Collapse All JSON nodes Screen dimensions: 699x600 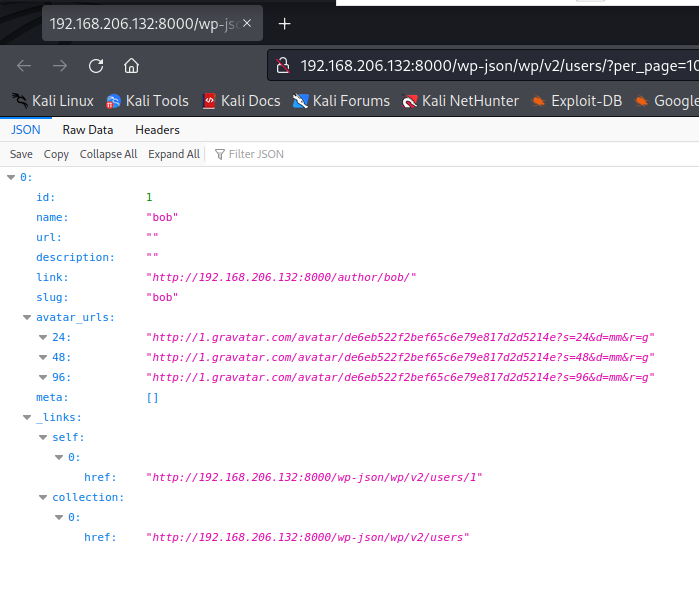[x=108, y=154]
